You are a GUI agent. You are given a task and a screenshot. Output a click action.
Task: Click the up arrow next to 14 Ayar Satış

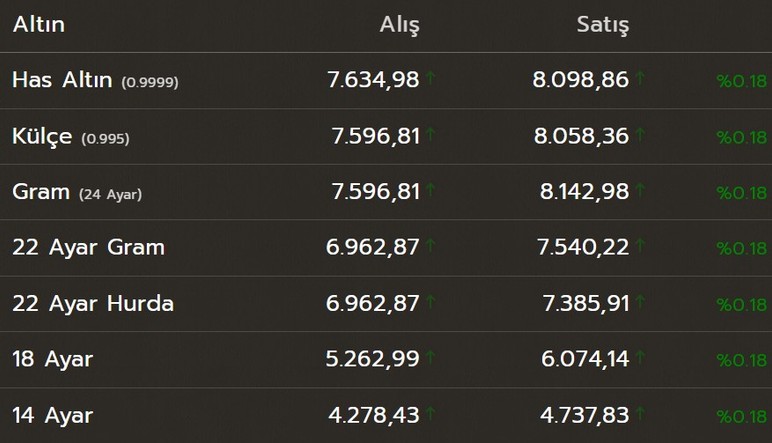[640, 413]
